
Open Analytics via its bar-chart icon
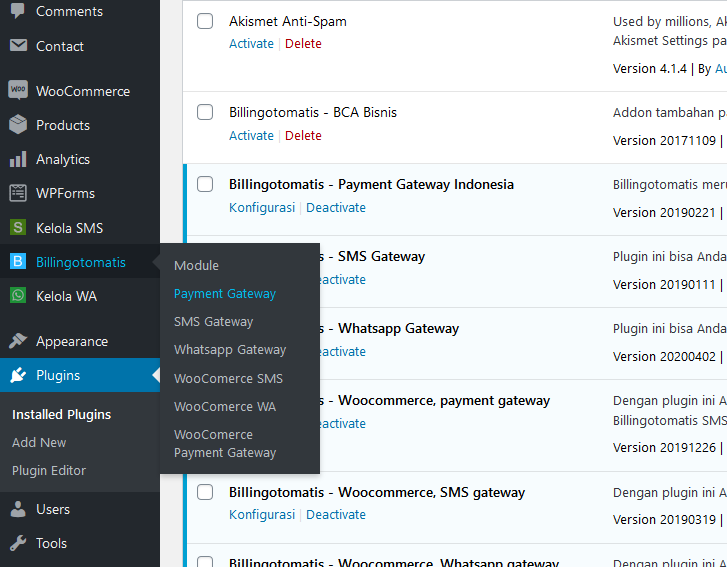(18, 159)
